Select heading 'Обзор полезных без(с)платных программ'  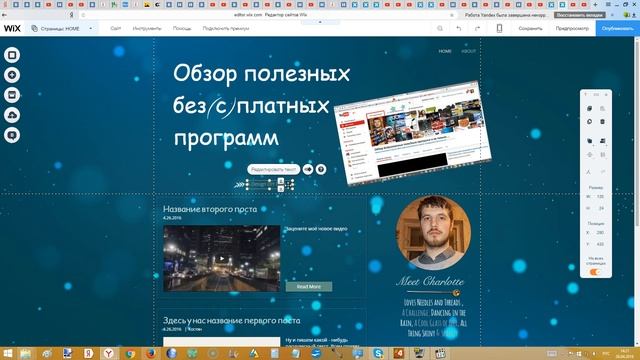point(261,105)
